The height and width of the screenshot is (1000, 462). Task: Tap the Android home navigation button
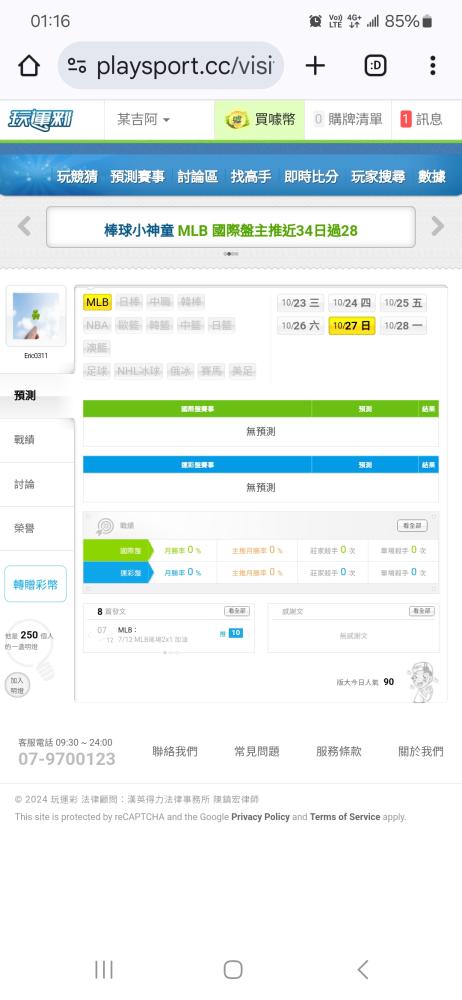(233, 969)
